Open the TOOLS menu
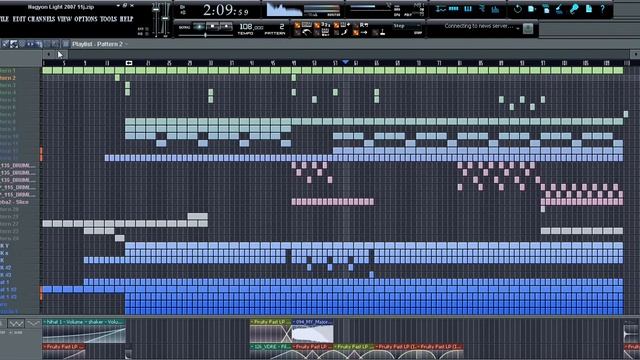This screenshot has height=360, width=640. coord(109,19)
